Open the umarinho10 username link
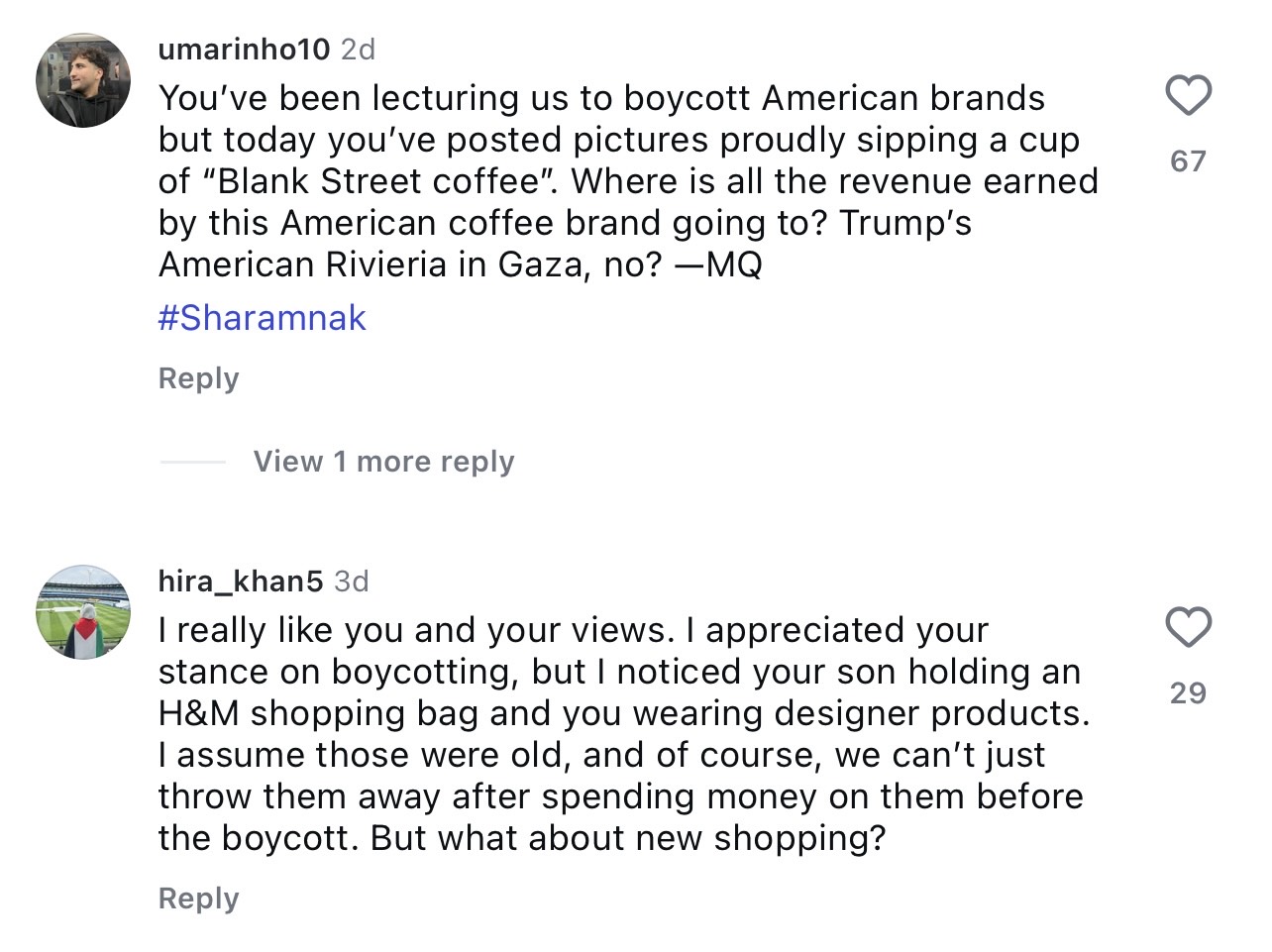The height and width of the screenshot is (952, 1272). tap(244, 50)
